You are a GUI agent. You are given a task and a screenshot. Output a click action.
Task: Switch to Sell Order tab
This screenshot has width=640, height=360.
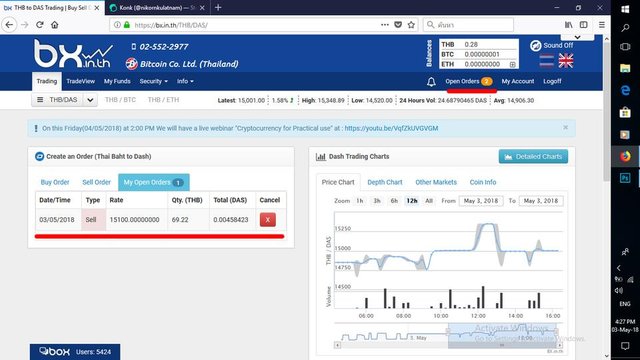point(96,182)
